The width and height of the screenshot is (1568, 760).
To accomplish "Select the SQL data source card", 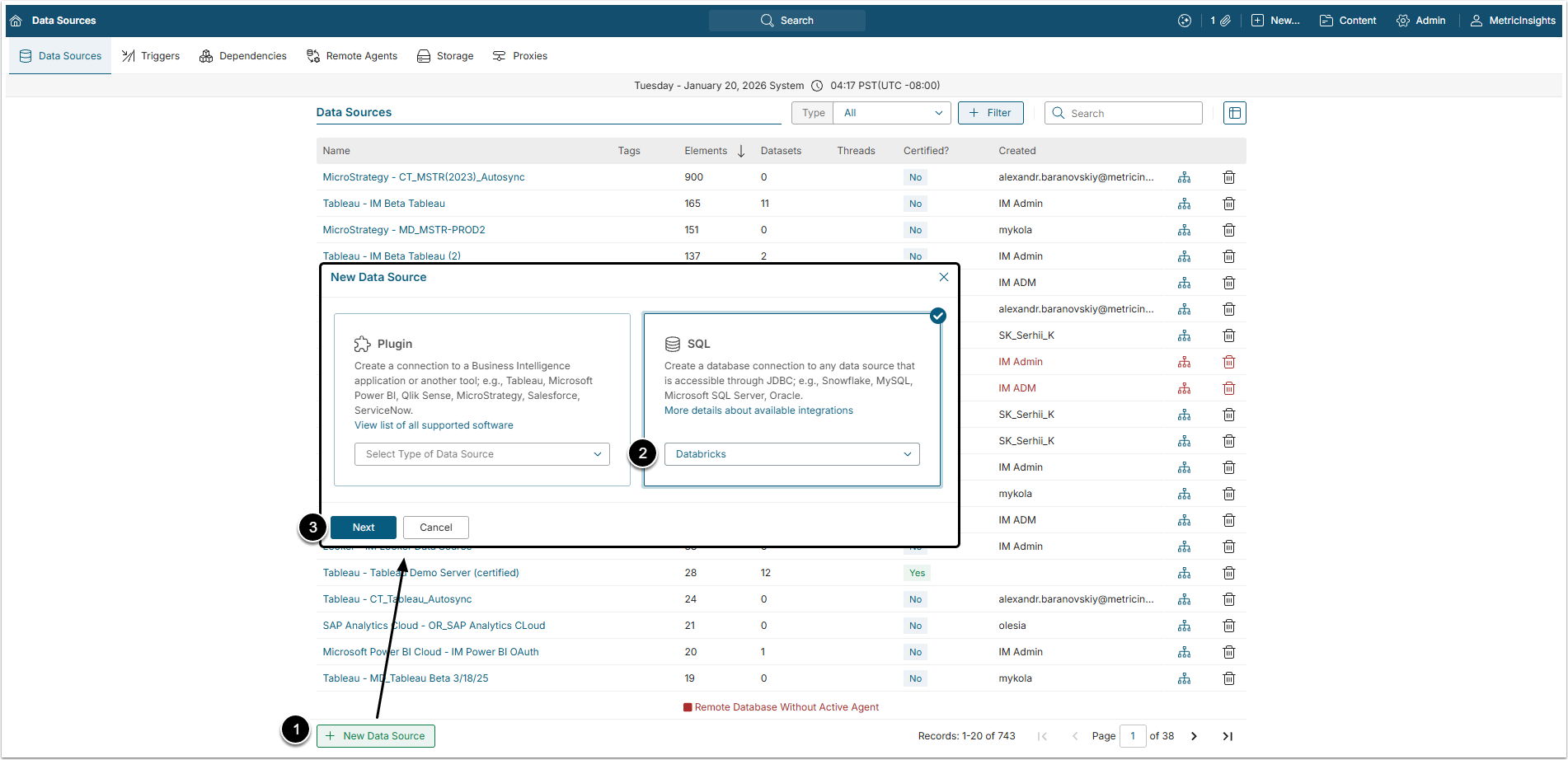I will tap(791, 344).
